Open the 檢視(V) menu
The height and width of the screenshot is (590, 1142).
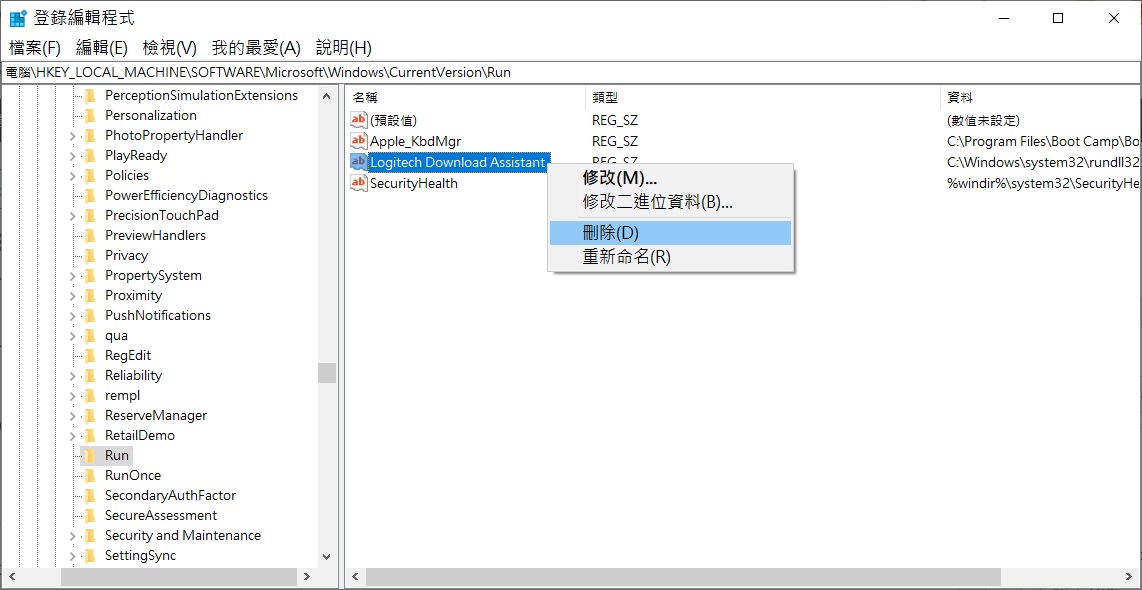170,48
